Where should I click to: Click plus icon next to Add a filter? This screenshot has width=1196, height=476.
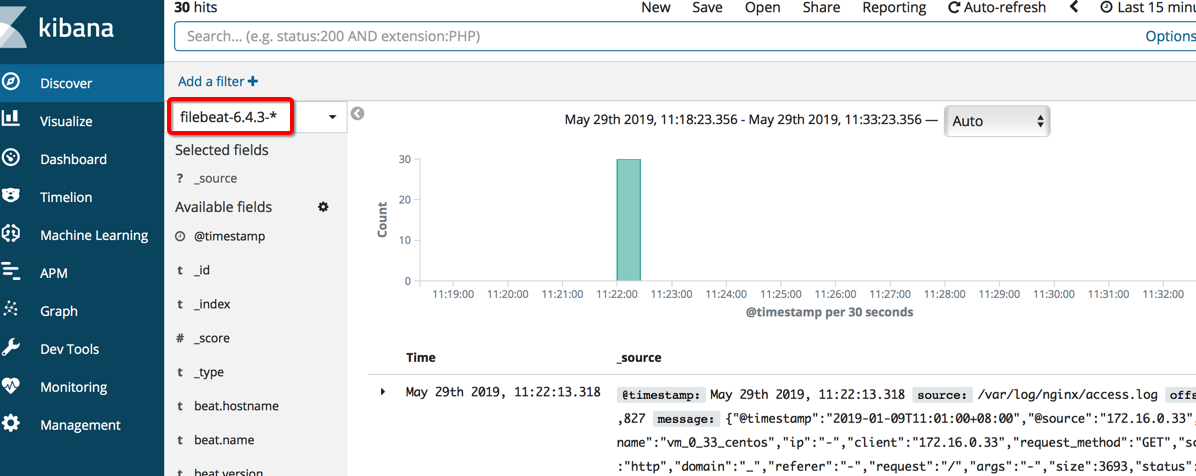[x=253, y=81]
